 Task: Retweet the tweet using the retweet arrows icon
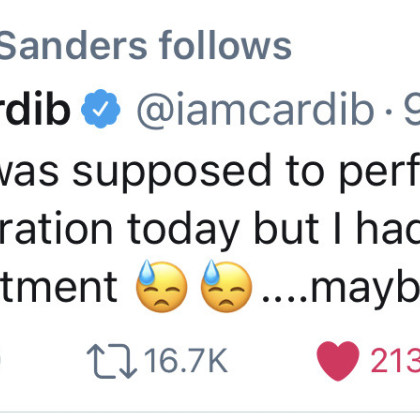pyautogui.click(x=112, y=362)
